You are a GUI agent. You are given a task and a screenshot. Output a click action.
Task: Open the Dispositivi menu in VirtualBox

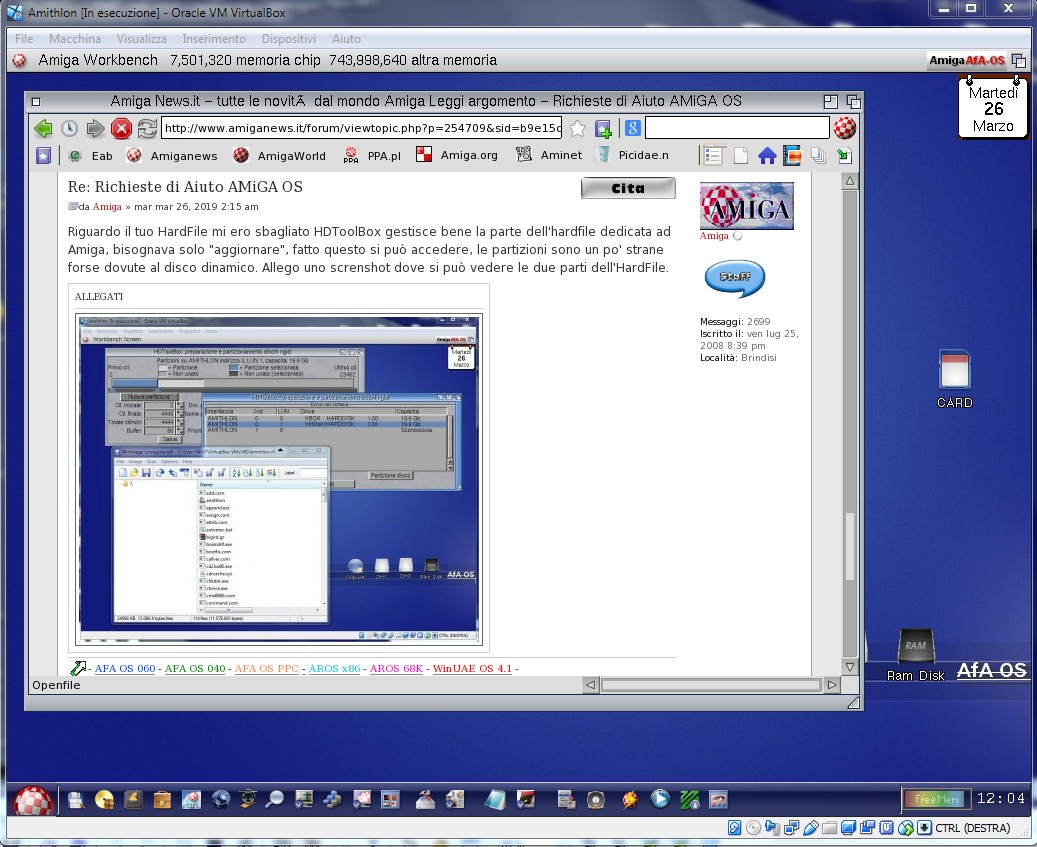[x=288, y=39]
